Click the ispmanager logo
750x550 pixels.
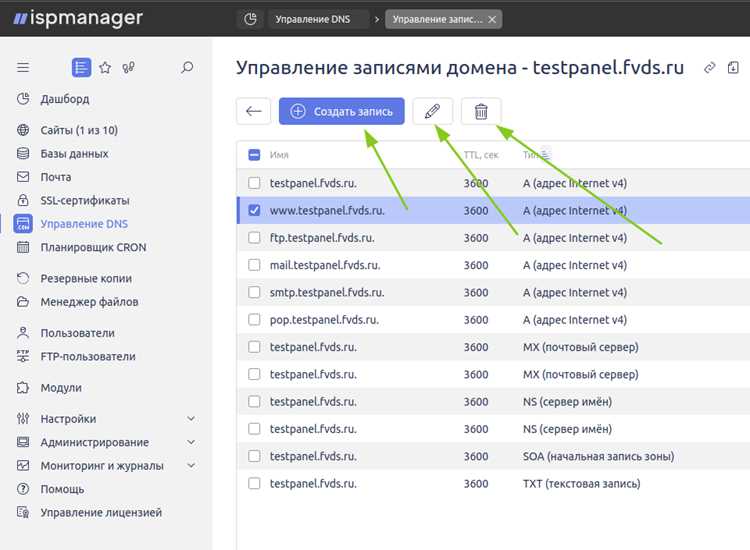point(78,19)
